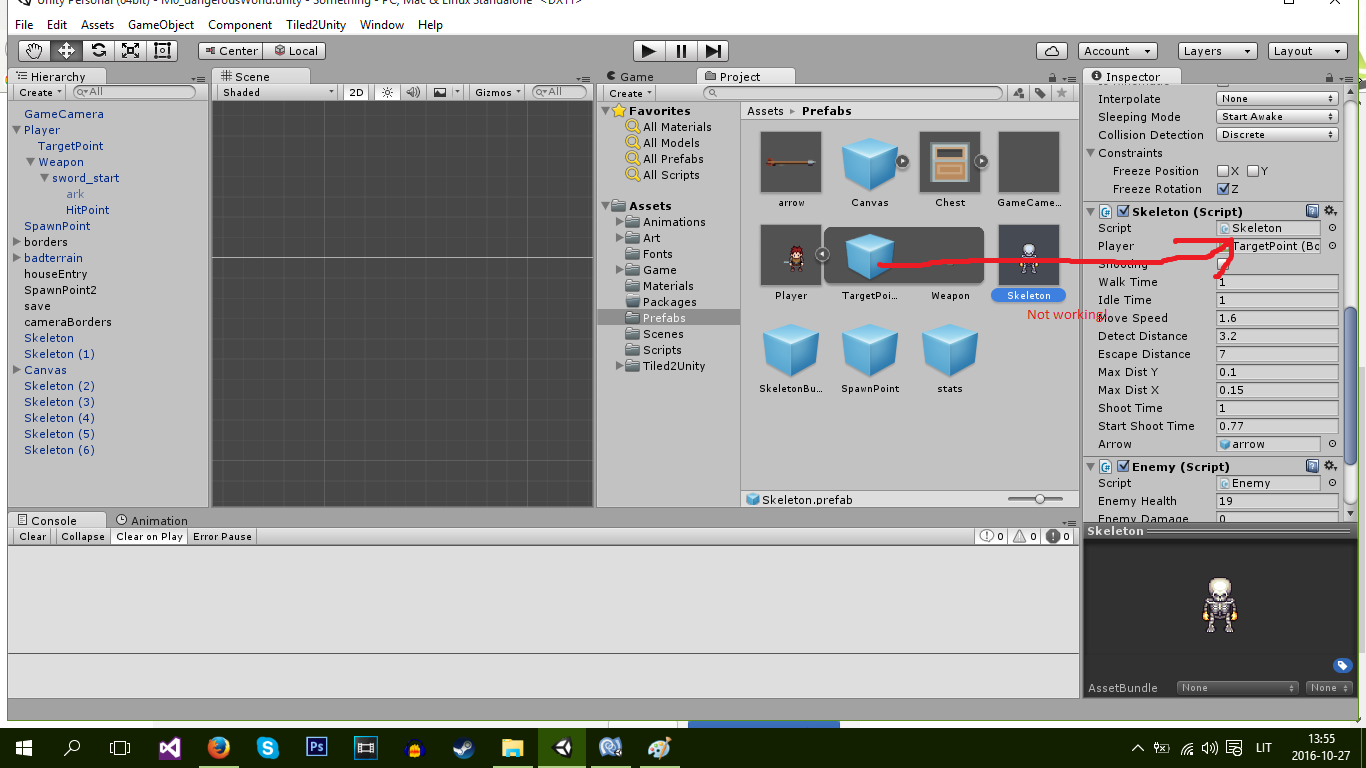
Task: Disable Skeleton script component checkbox
Action: pyautogui.click(x=1123, y=211)
